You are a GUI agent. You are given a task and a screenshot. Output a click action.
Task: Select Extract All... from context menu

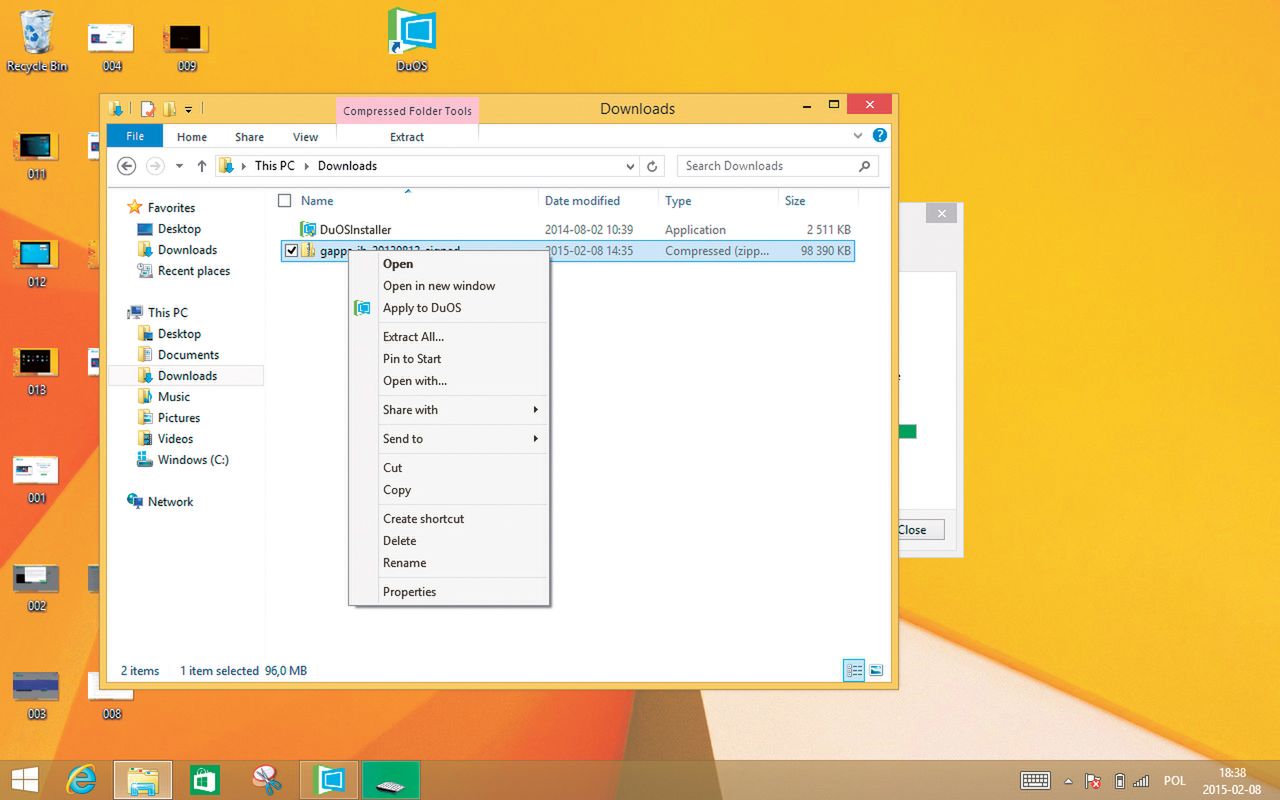(449, 337)
